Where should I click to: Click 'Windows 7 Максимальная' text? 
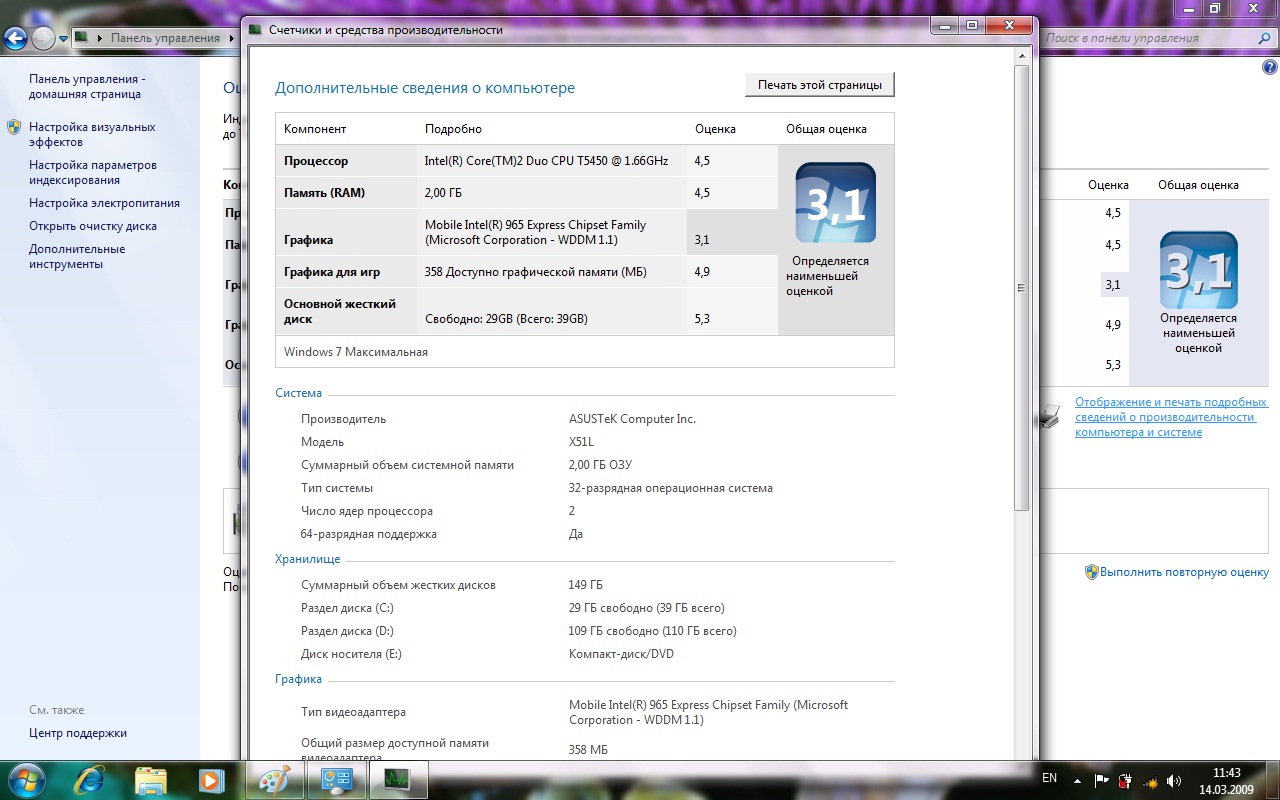pos(356,352)
